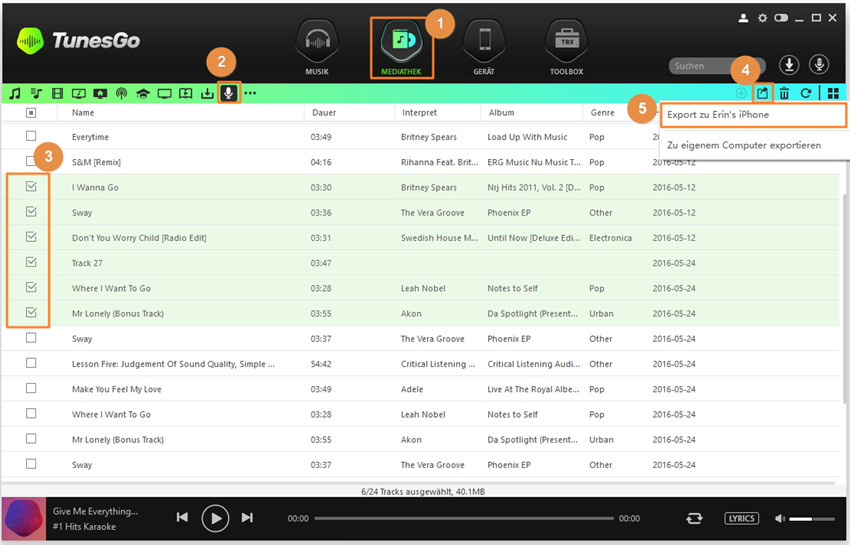The width and height of the screenshot is (850, 545).
Task: Sort by the Genre column header
Action: [603, 113]
